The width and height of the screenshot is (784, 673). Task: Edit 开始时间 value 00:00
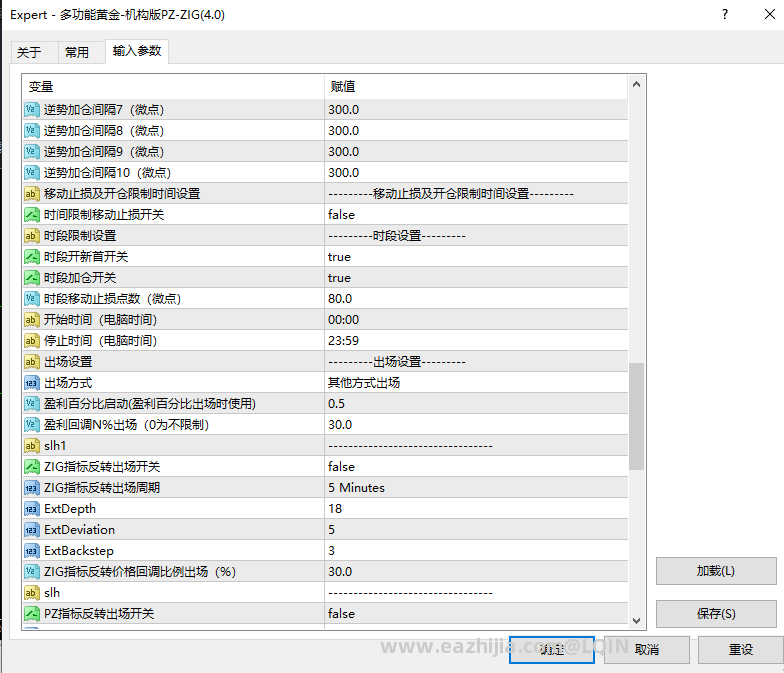pyautogui.click(x=476, y=320)
